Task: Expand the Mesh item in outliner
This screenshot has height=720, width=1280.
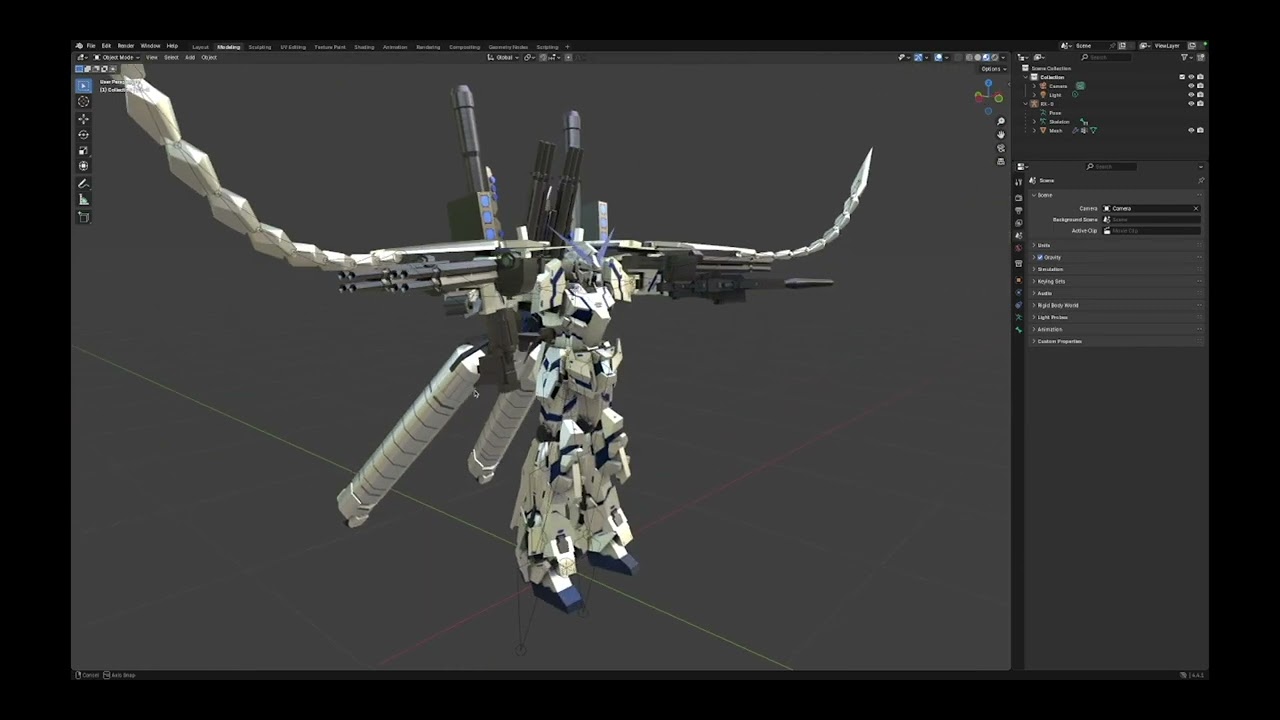Action: (1034, 130)
